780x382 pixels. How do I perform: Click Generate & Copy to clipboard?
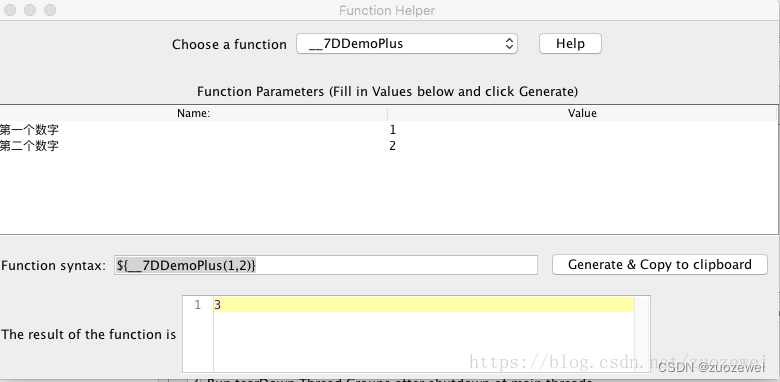660,265
